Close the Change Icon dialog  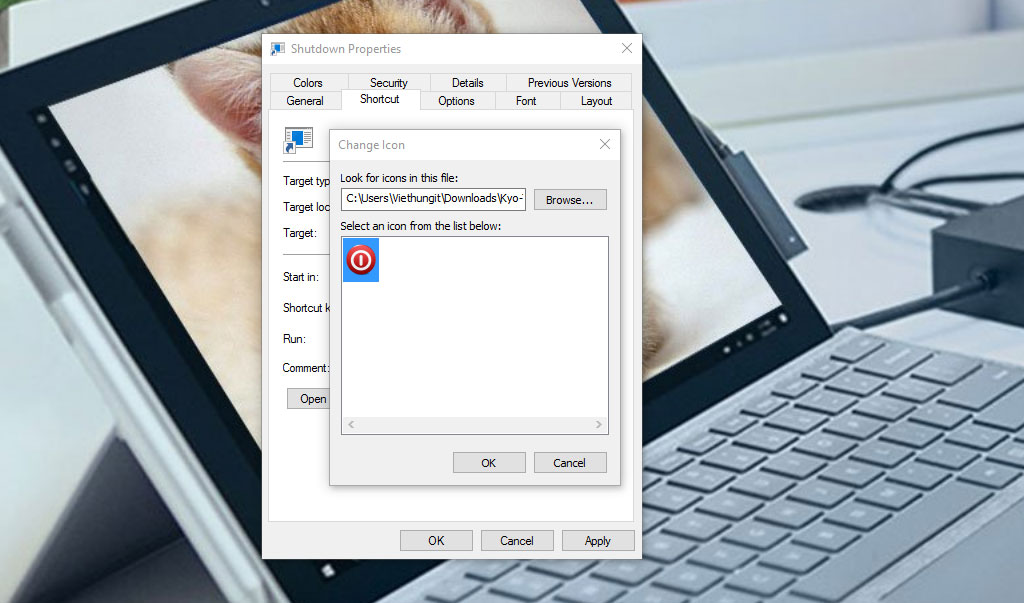604,145
